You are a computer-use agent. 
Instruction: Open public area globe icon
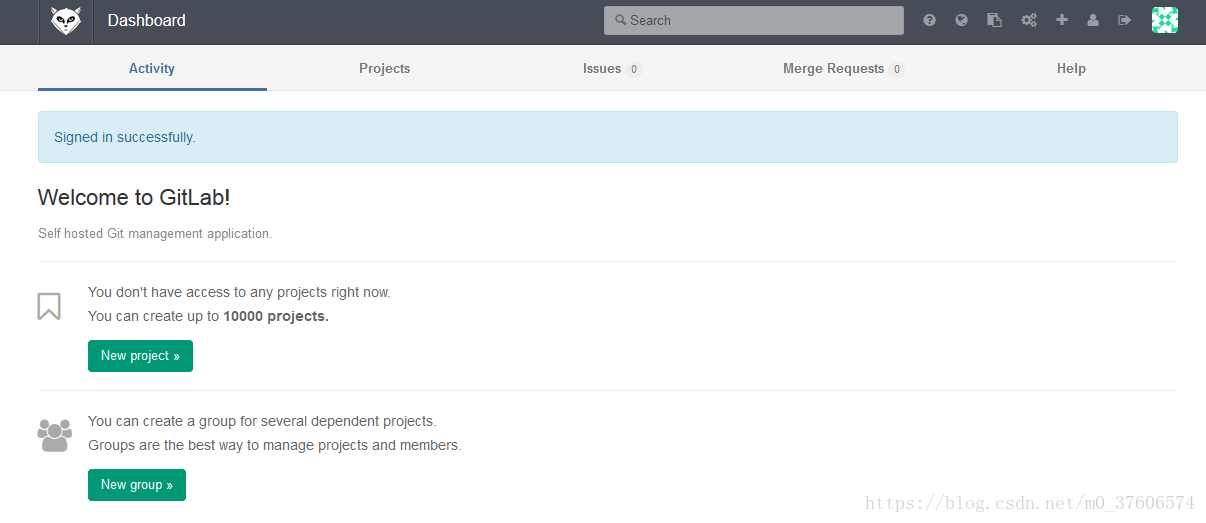tap(962, 20)
